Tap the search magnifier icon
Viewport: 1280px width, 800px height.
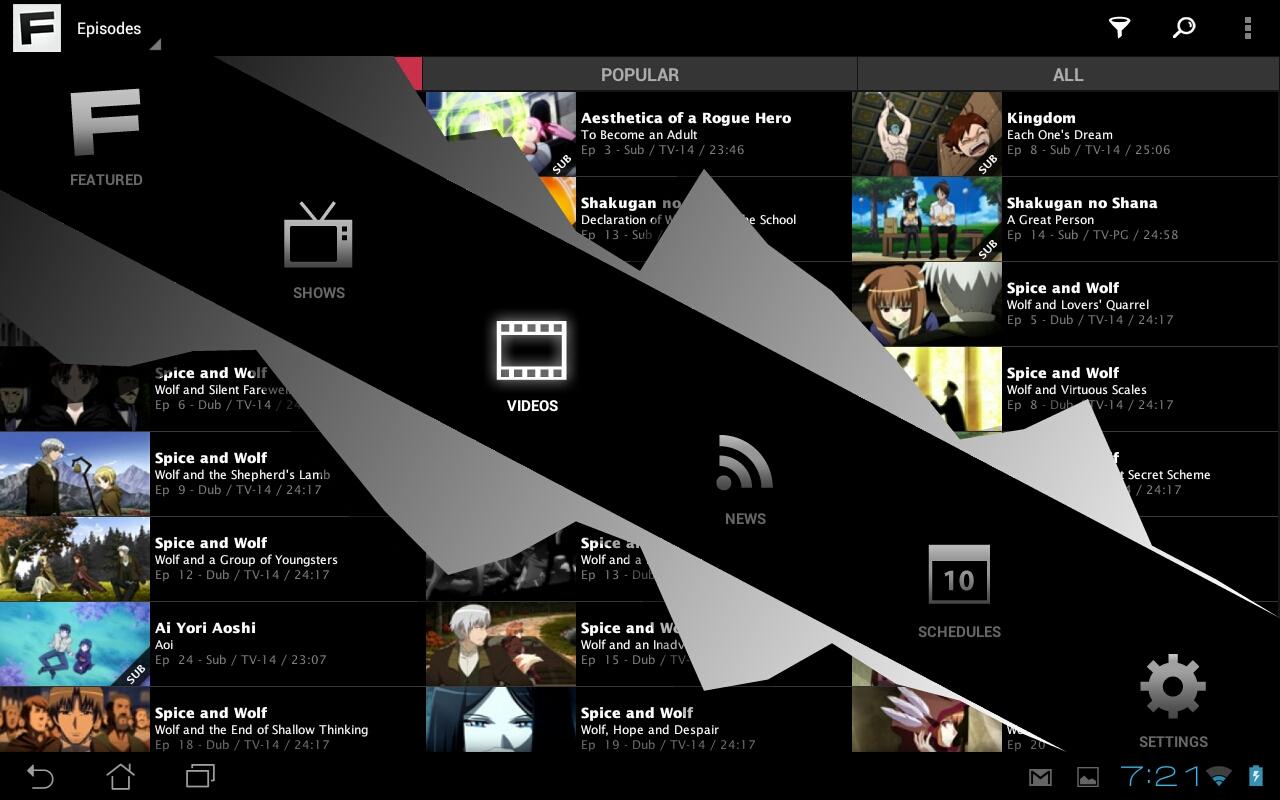click(1184, 28)
